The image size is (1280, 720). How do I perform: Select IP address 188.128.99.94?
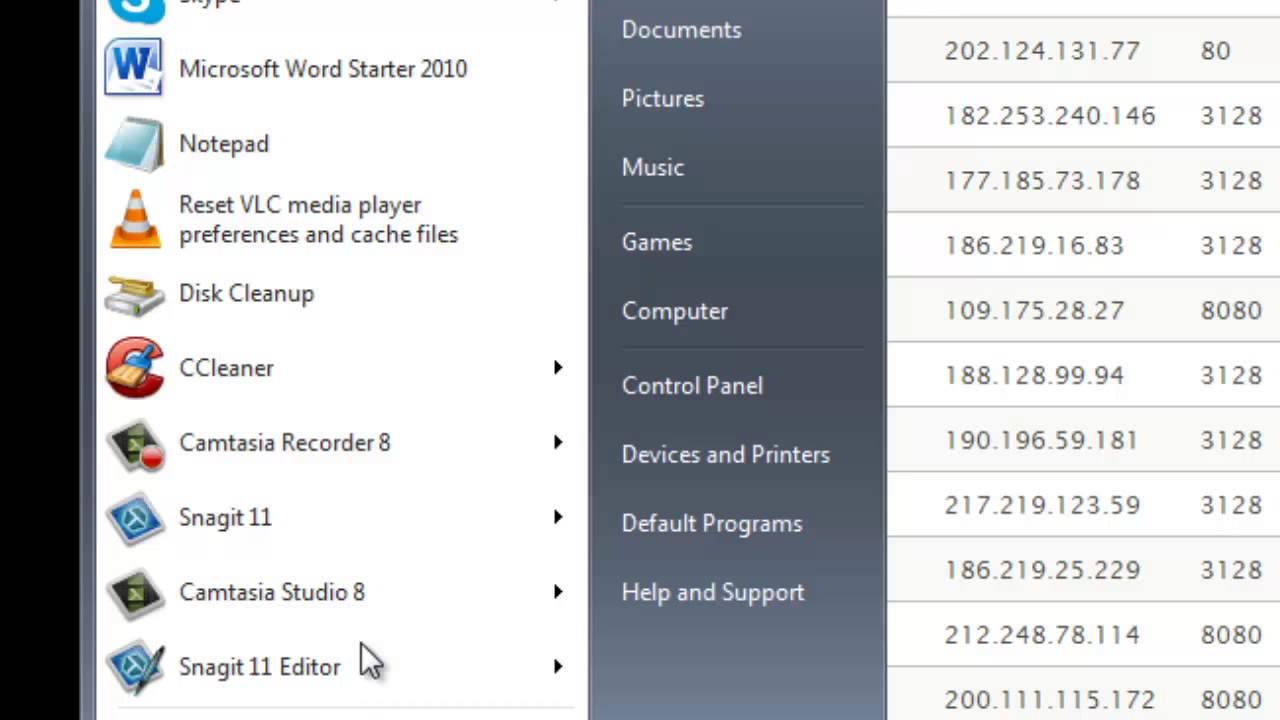[1034, 376]
